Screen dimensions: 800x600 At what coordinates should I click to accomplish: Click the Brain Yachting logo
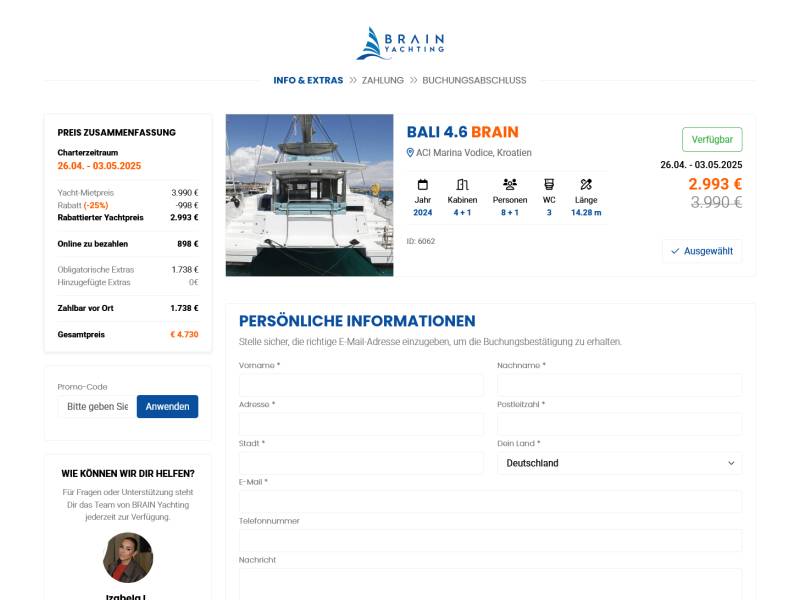[400, 43]
